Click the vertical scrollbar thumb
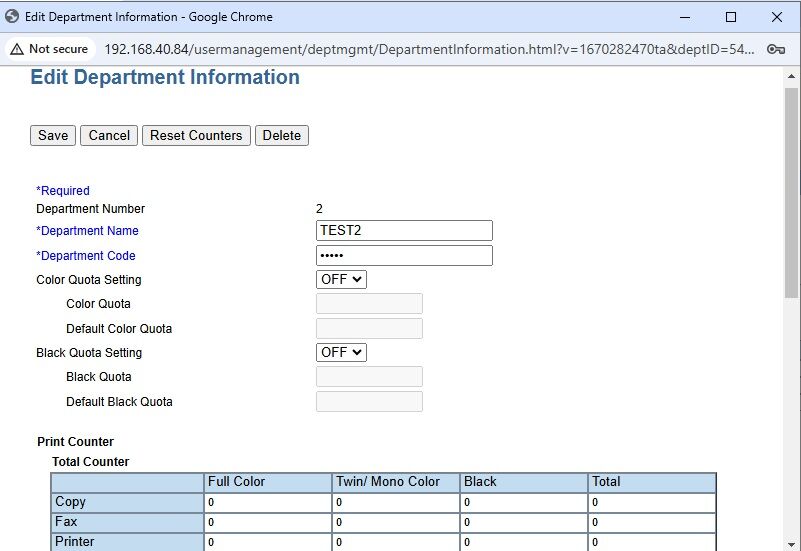The width and height of the screenshot is (801, 551). 791,190
